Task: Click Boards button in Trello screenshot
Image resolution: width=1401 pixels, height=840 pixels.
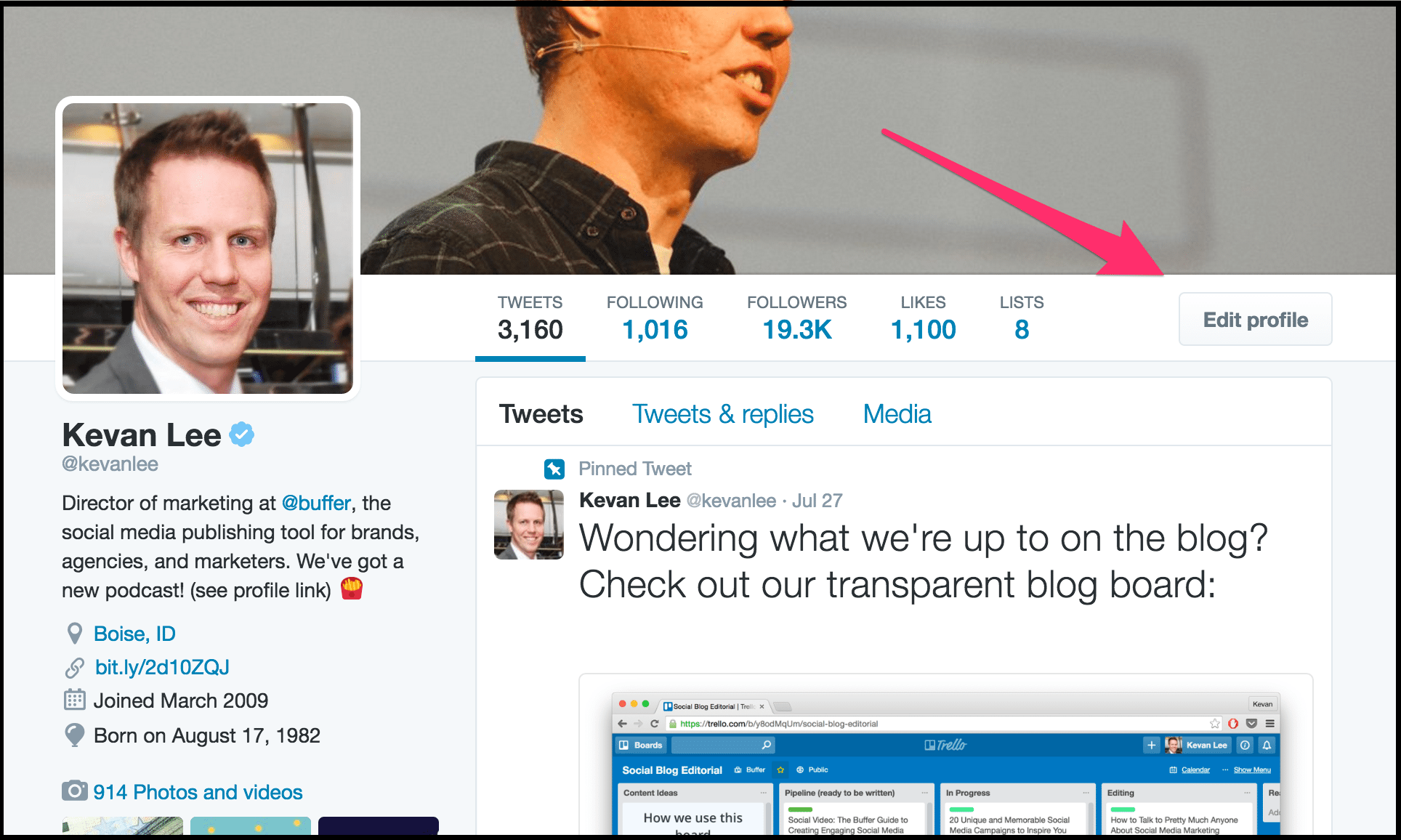Action: (x=641, y=745)
